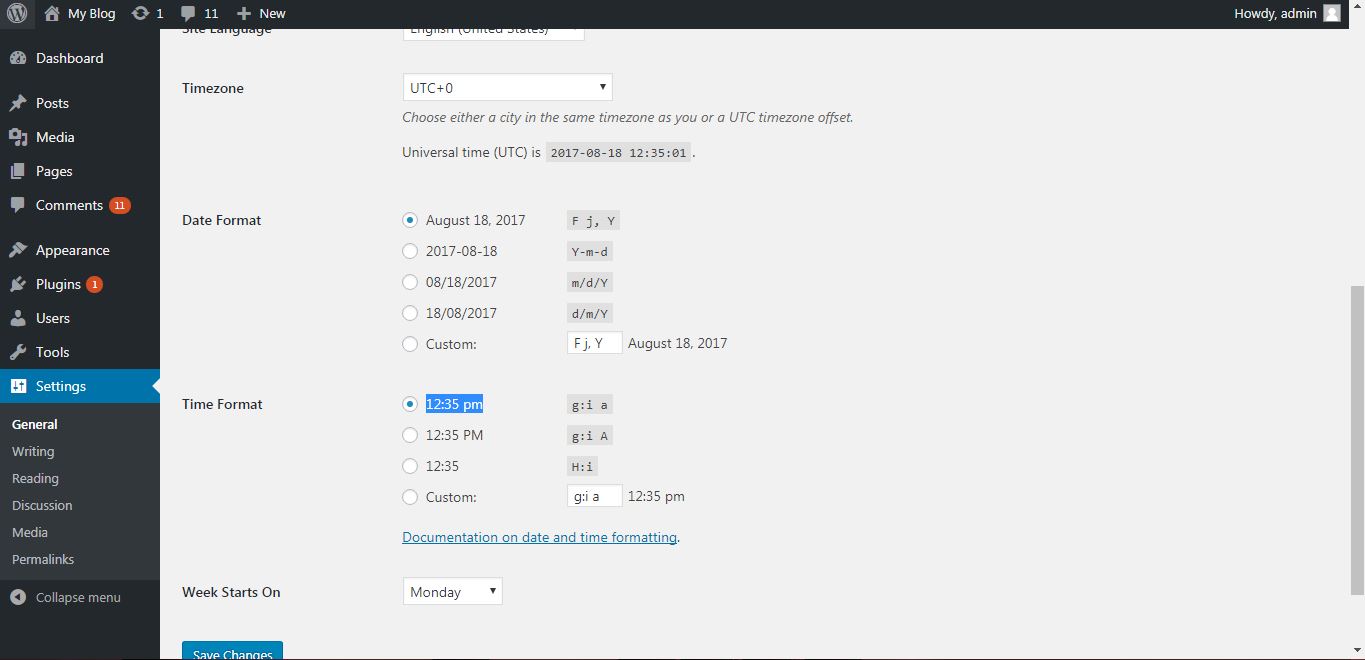Click the Y-m-d format code
This screenshot has height=660, width=1365.
pos(590,252)
